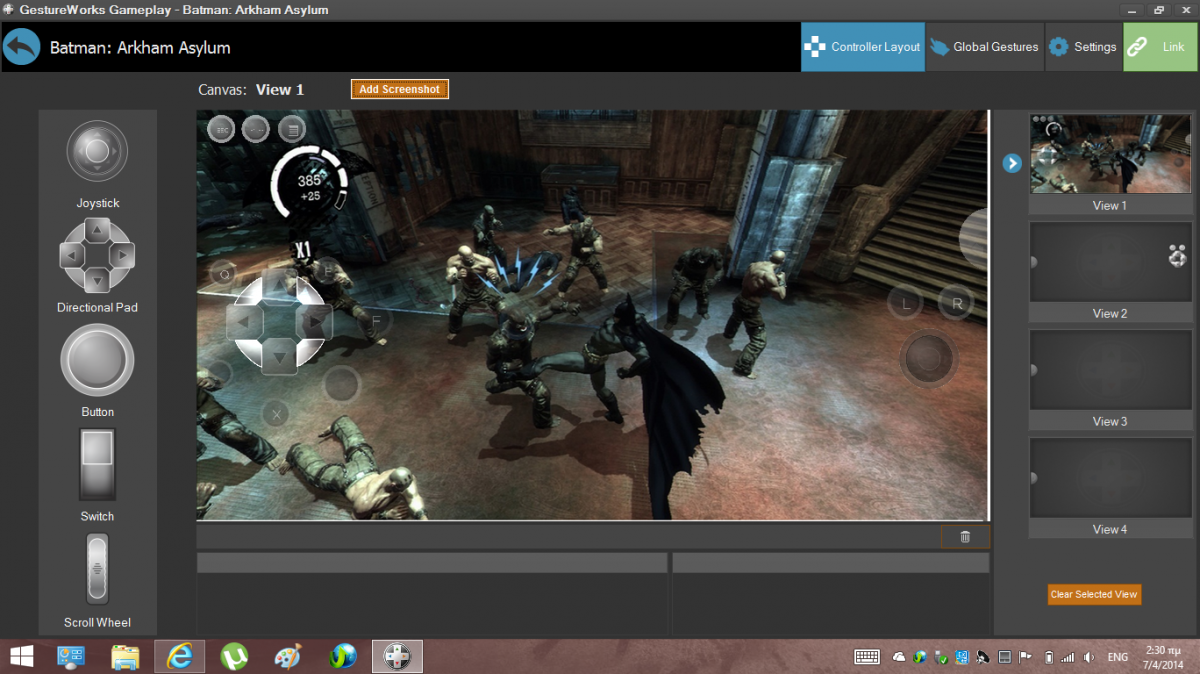The width and height of the screenshot is (1200, 674).
Task: Choose the Button control in the palette
Action: coord(97,360)
